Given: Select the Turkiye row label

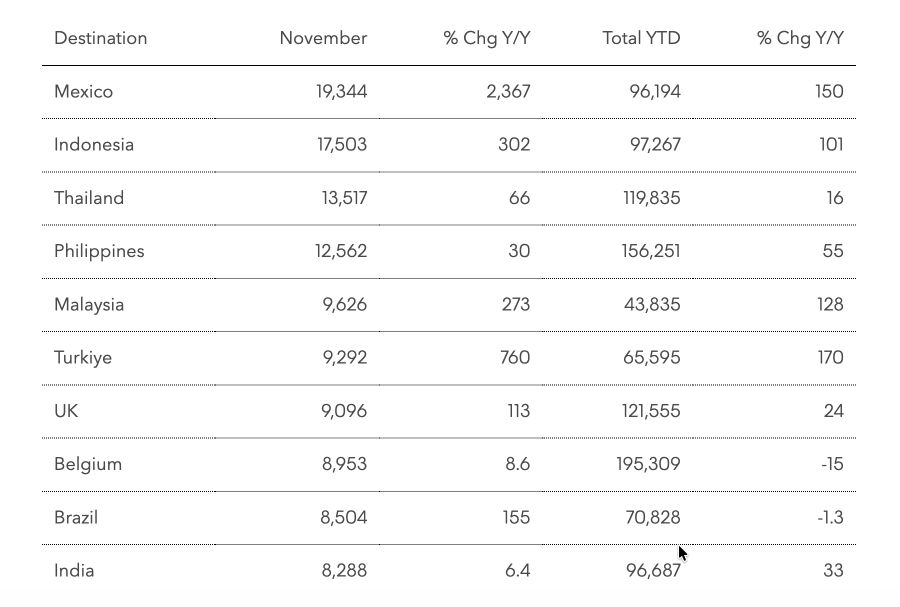Looking at the screenshot, I should [83, 358].
